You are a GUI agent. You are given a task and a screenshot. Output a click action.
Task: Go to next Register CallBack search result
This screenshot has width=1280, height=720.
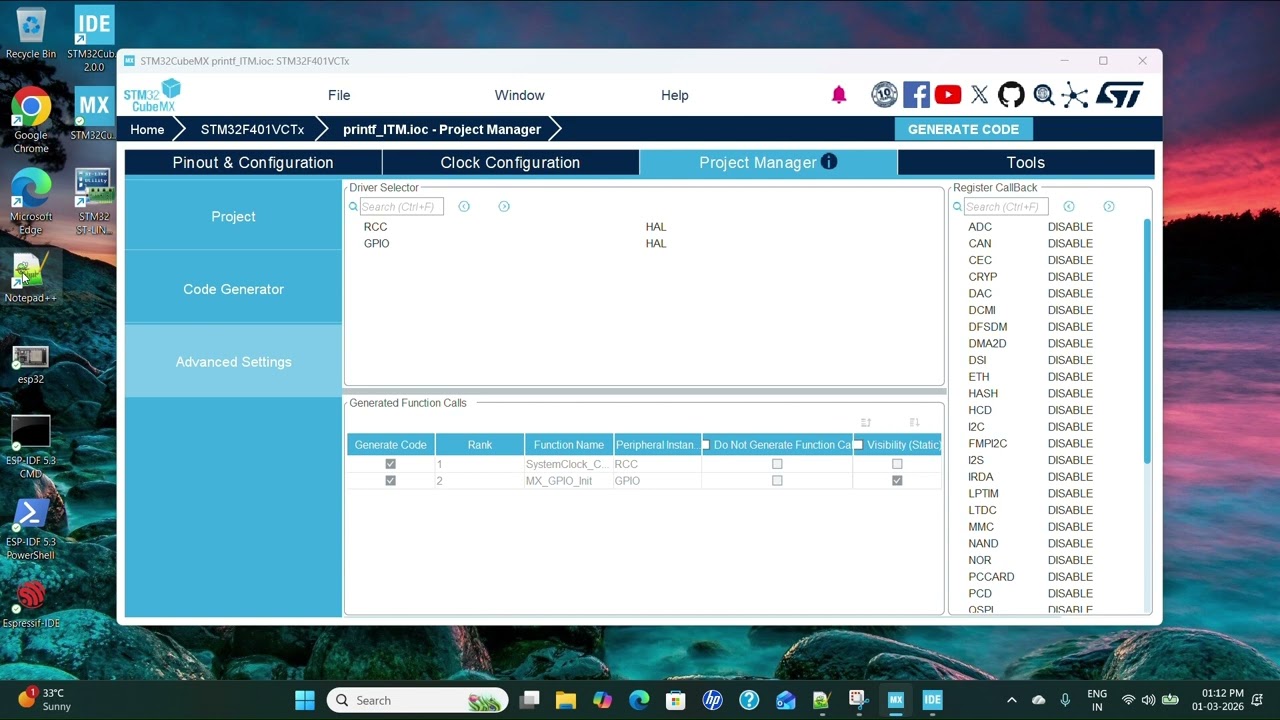1109,206
